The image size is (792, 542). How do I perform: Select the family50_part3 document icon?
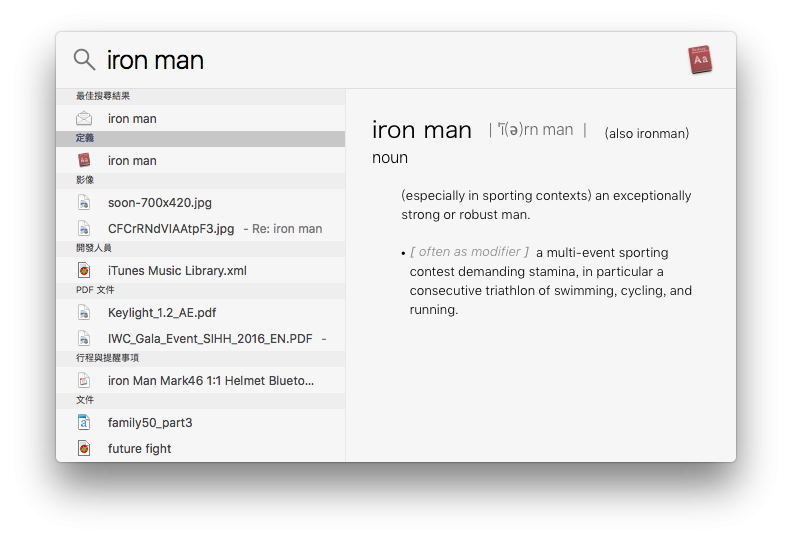(x=84, y=423)
